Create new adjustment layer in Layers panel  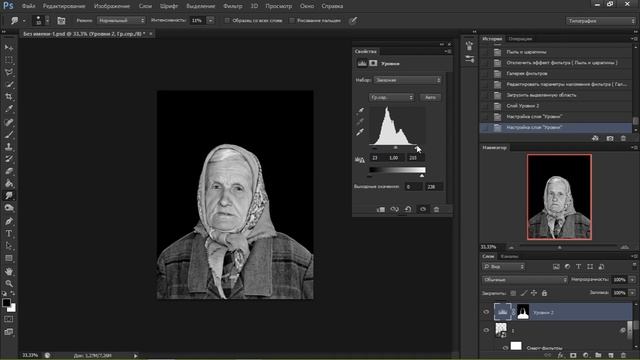coord(586,356)
